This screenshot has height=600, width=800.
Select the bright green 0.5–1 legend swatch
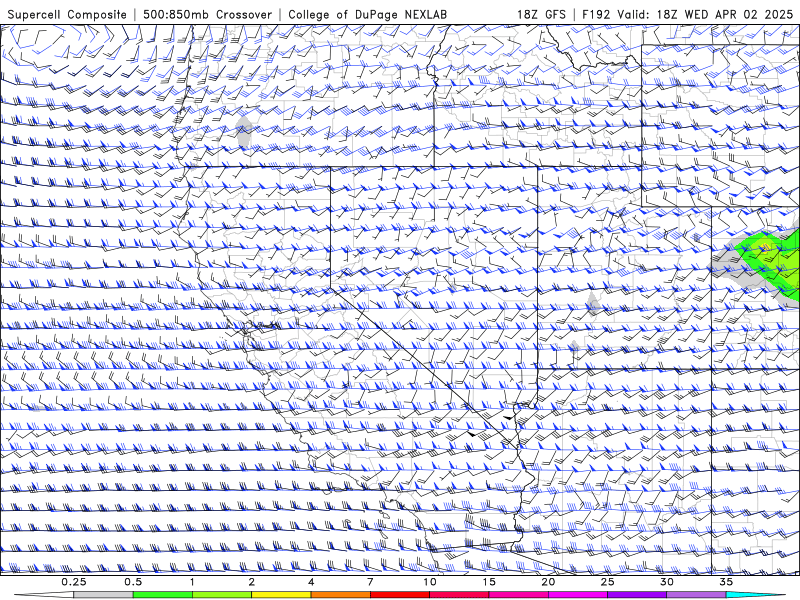coord(162,595)
